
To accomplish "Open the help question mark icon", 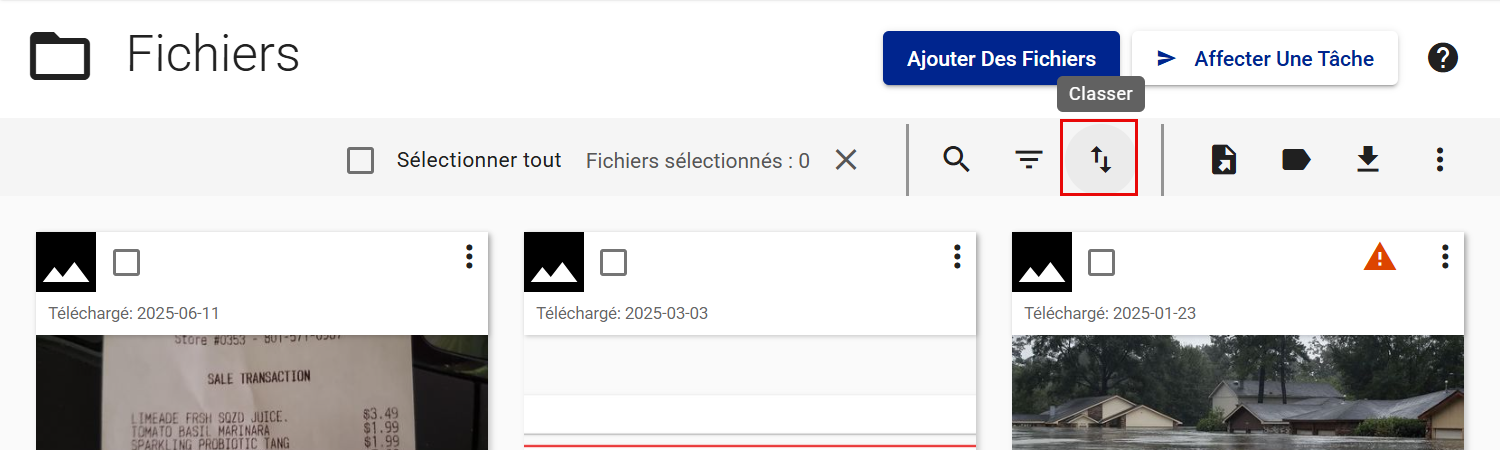I will 1442,58.
